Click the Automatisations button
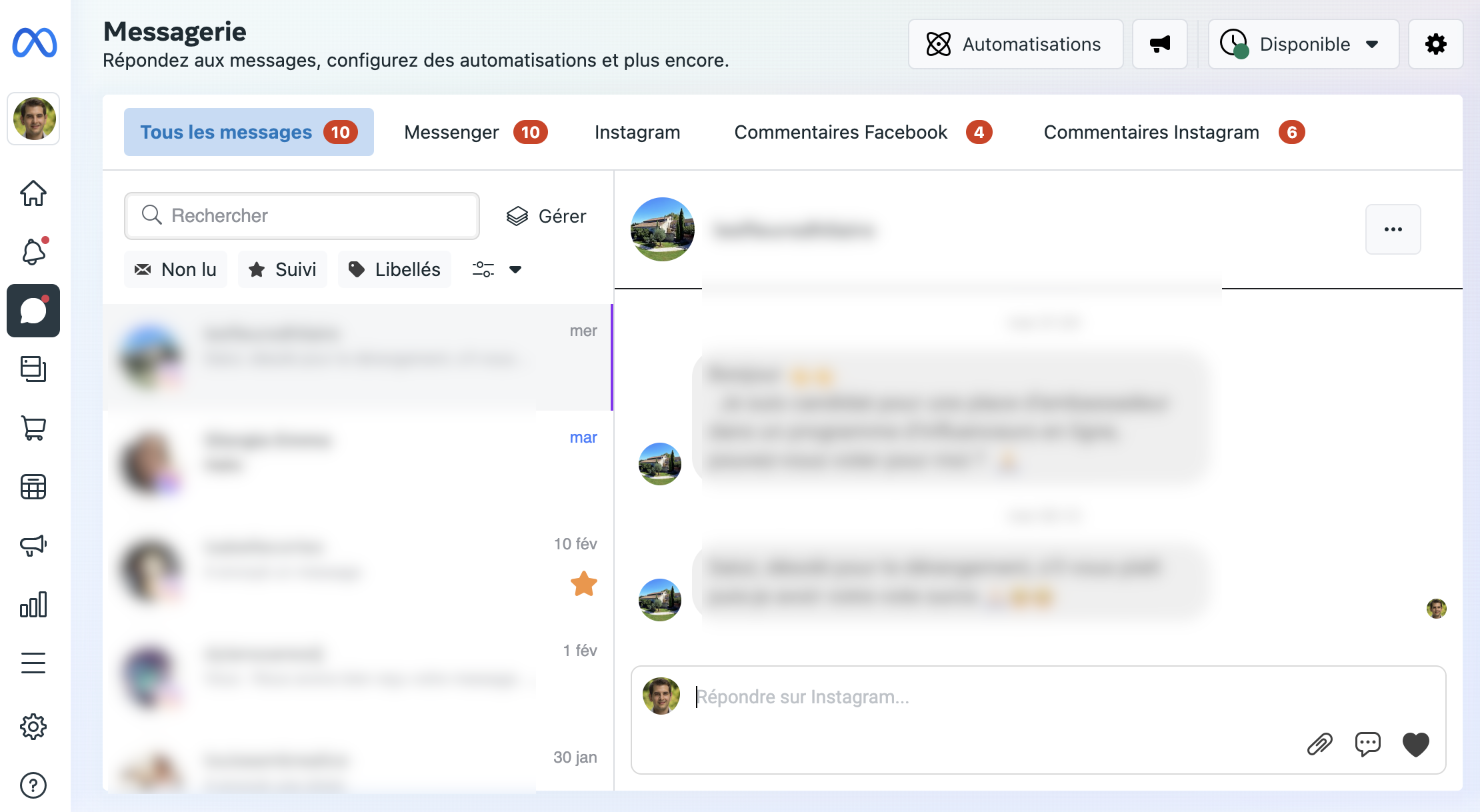This screenshot has width=1480, height=812. (1015, 44)
